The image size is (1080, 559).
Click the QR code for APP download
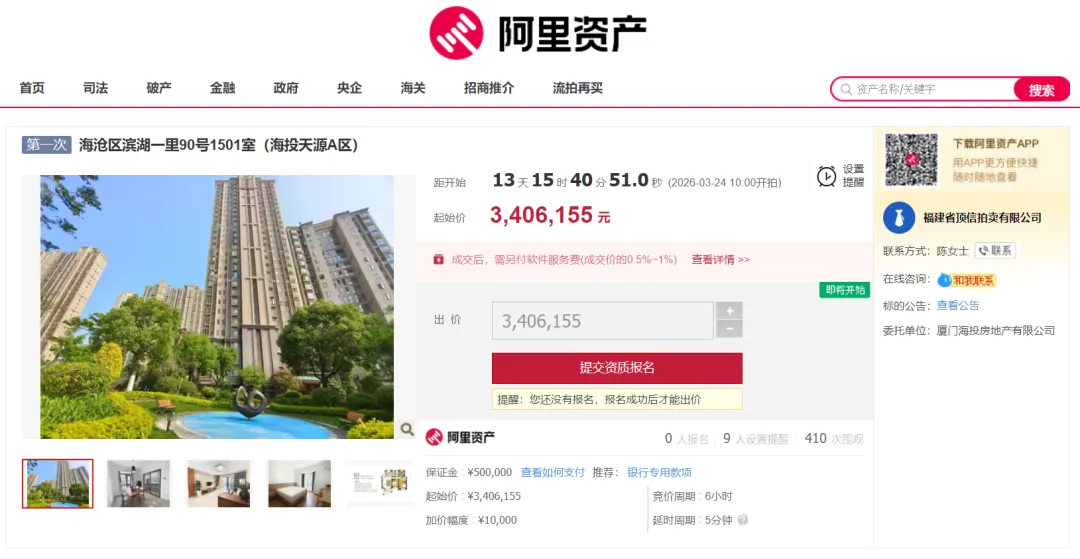click(x=911, y=160)
